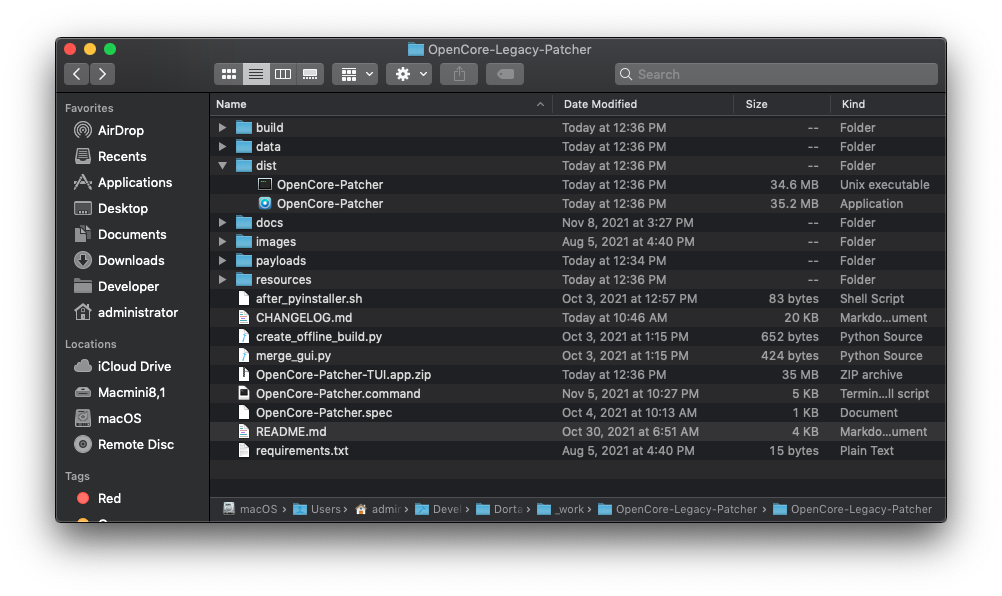The height and width of the screenshot is (596, 1002).
Task: Select the Red tag in sidebar
Action: pyautogui.click(x=109, y=498)
